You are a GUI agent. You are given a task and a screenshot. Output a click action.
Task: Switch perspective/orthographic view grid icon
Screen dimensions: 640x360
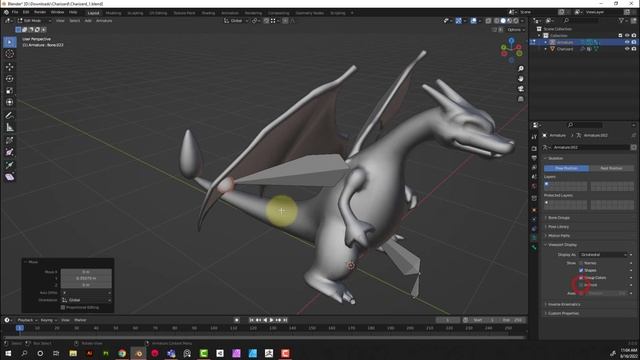point(520,99)
